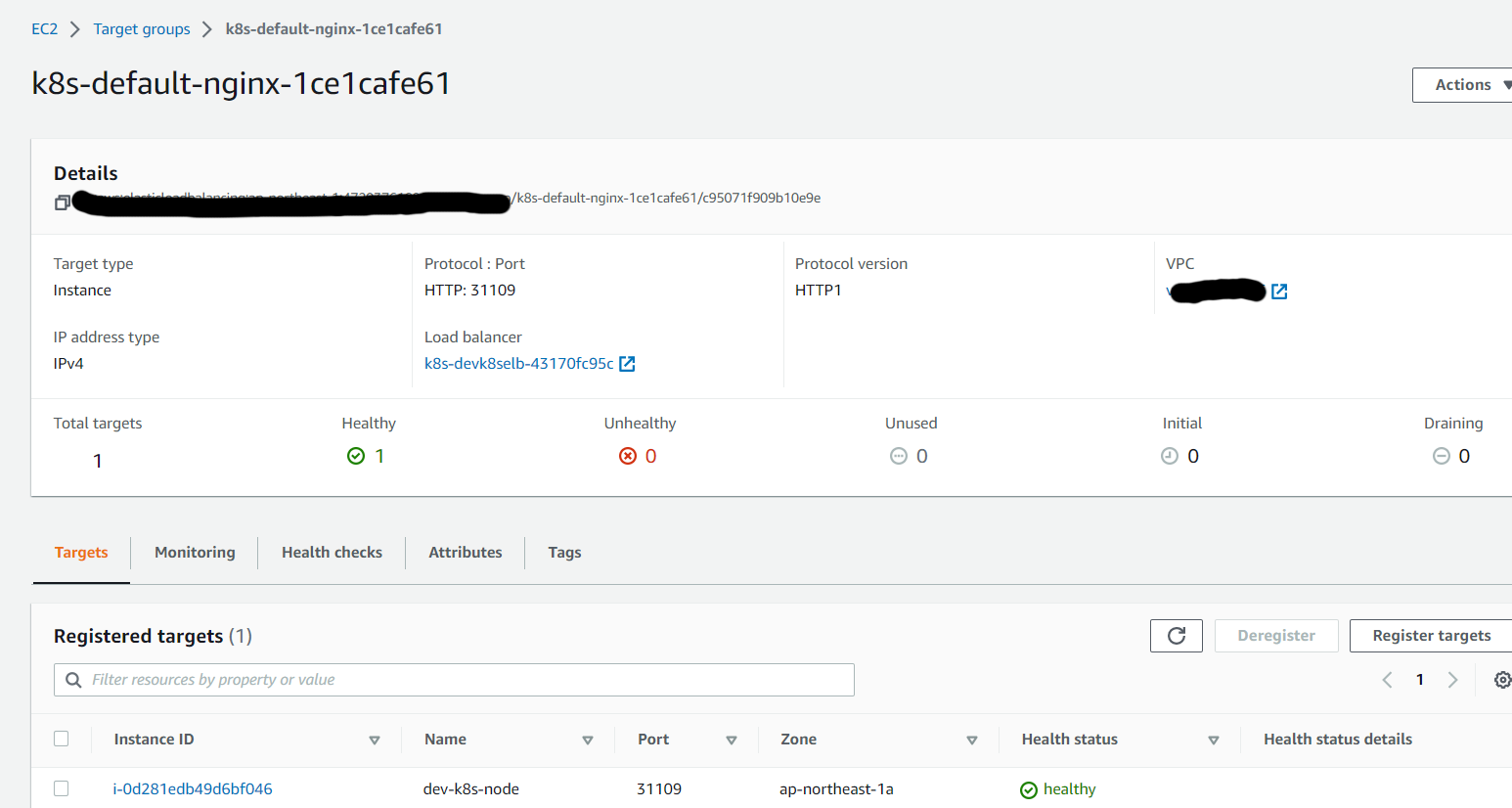Navigate to Target groups breadcrumb
1512x808 pixels.
[x=142, y=29]
